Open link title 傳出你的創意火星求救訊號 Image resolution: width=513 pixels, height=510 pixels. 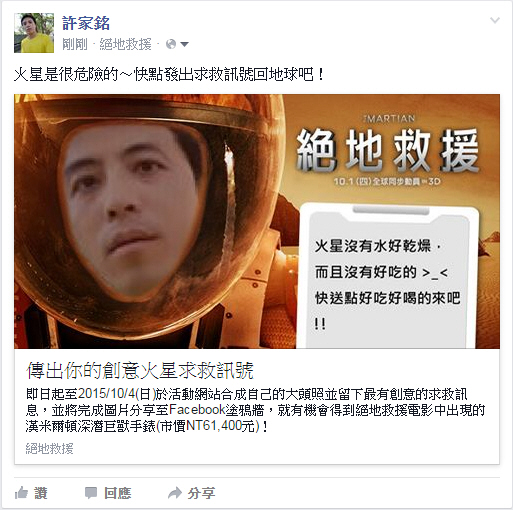tap(140, 370)
